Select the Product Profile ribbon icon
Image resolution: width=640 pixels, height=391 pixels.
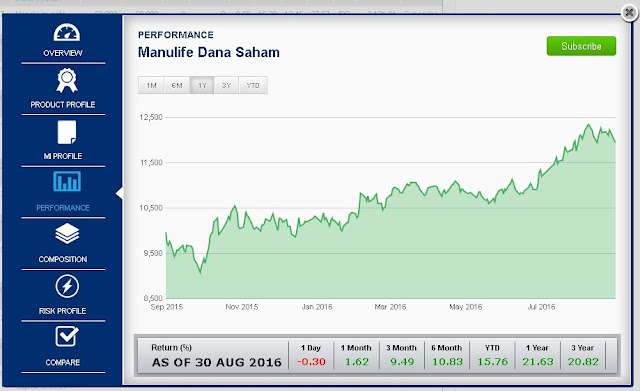tap(67, 81)
